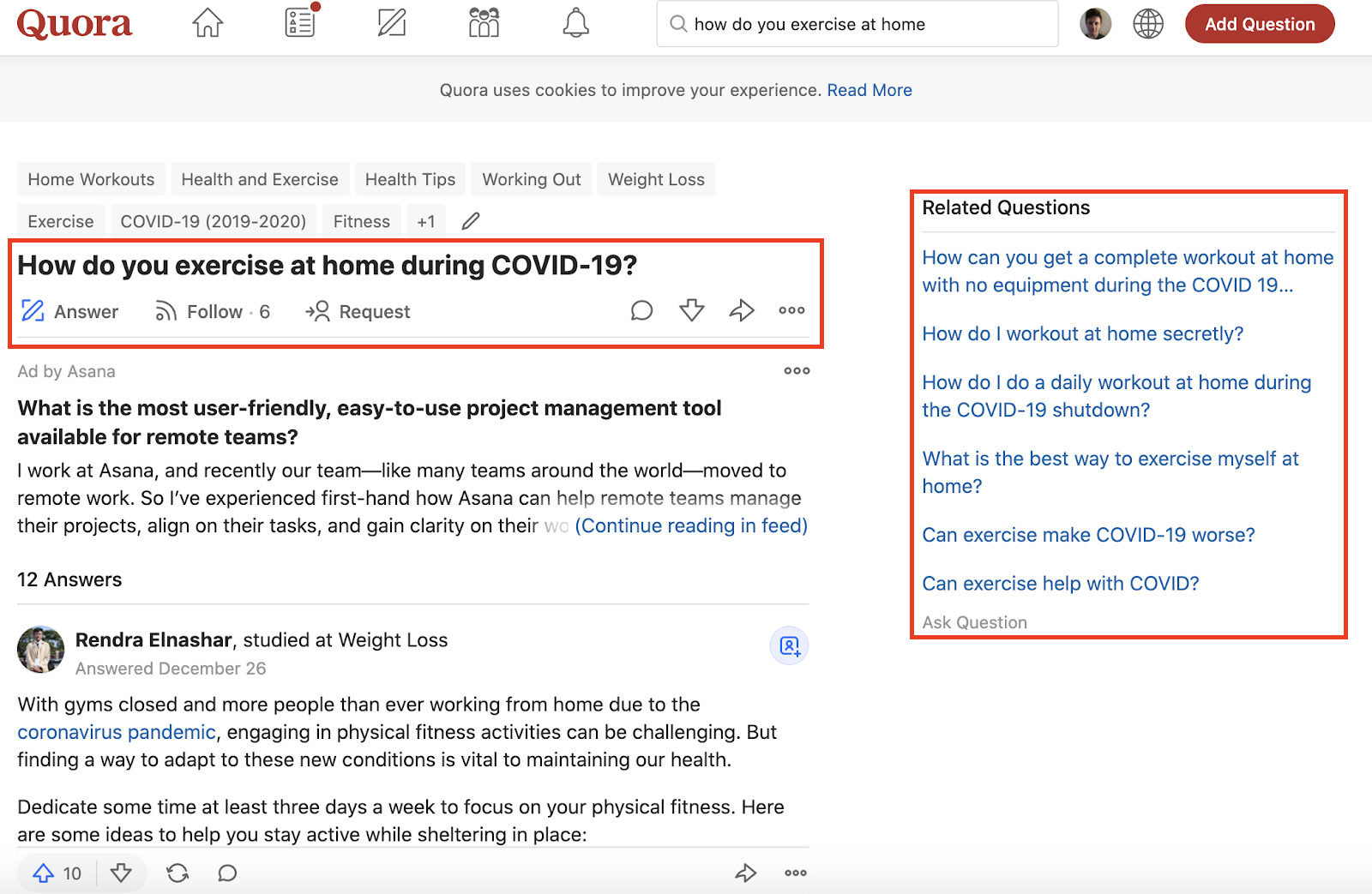Select the Health Tips topic tag
Screen dimensions: 1372x894
(x=410, y=179)
